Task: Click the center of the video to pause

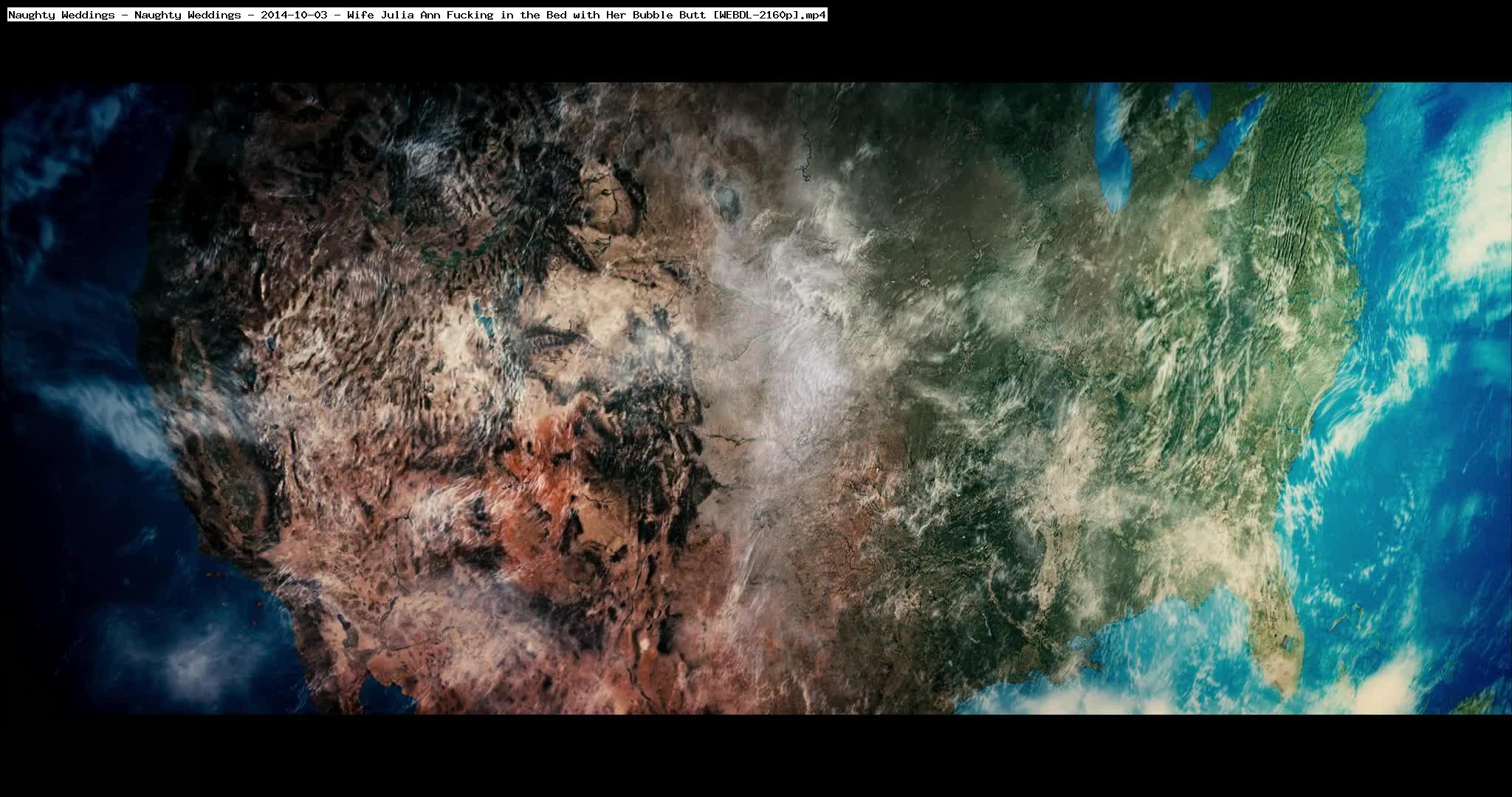Action: 756,398
